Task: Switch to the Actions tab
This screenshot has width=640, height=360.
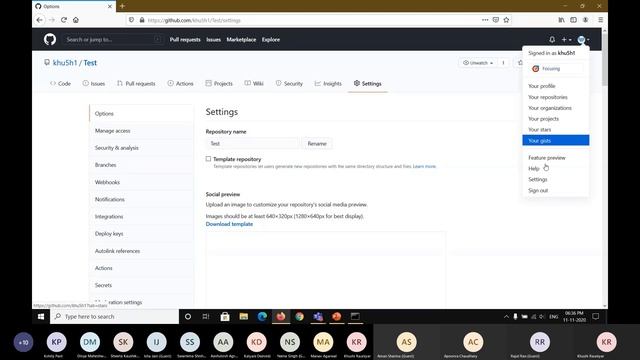Action: click(180, 83)
